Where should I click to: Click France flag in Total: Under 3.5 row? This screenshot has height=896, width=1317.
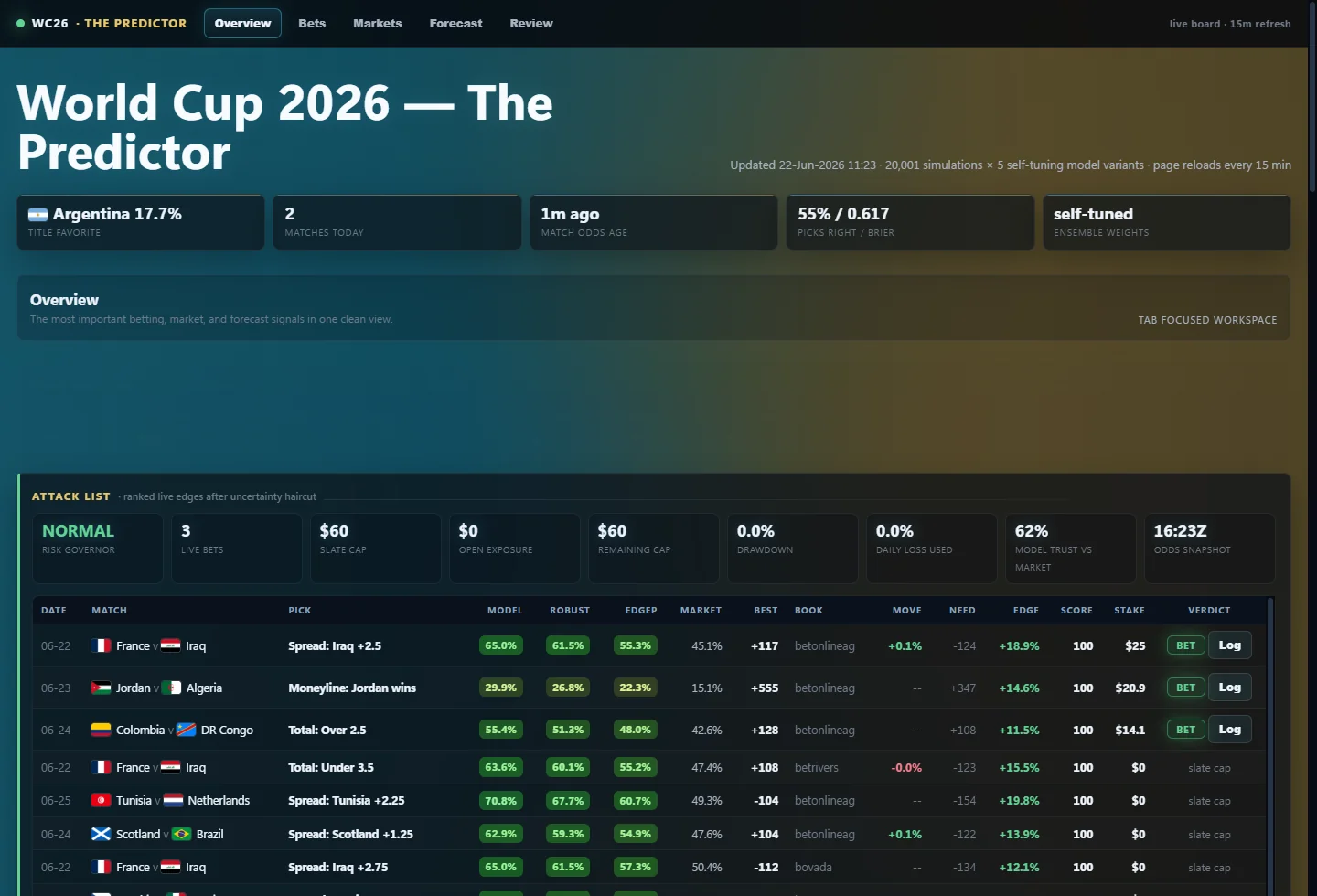click(102, 767)
